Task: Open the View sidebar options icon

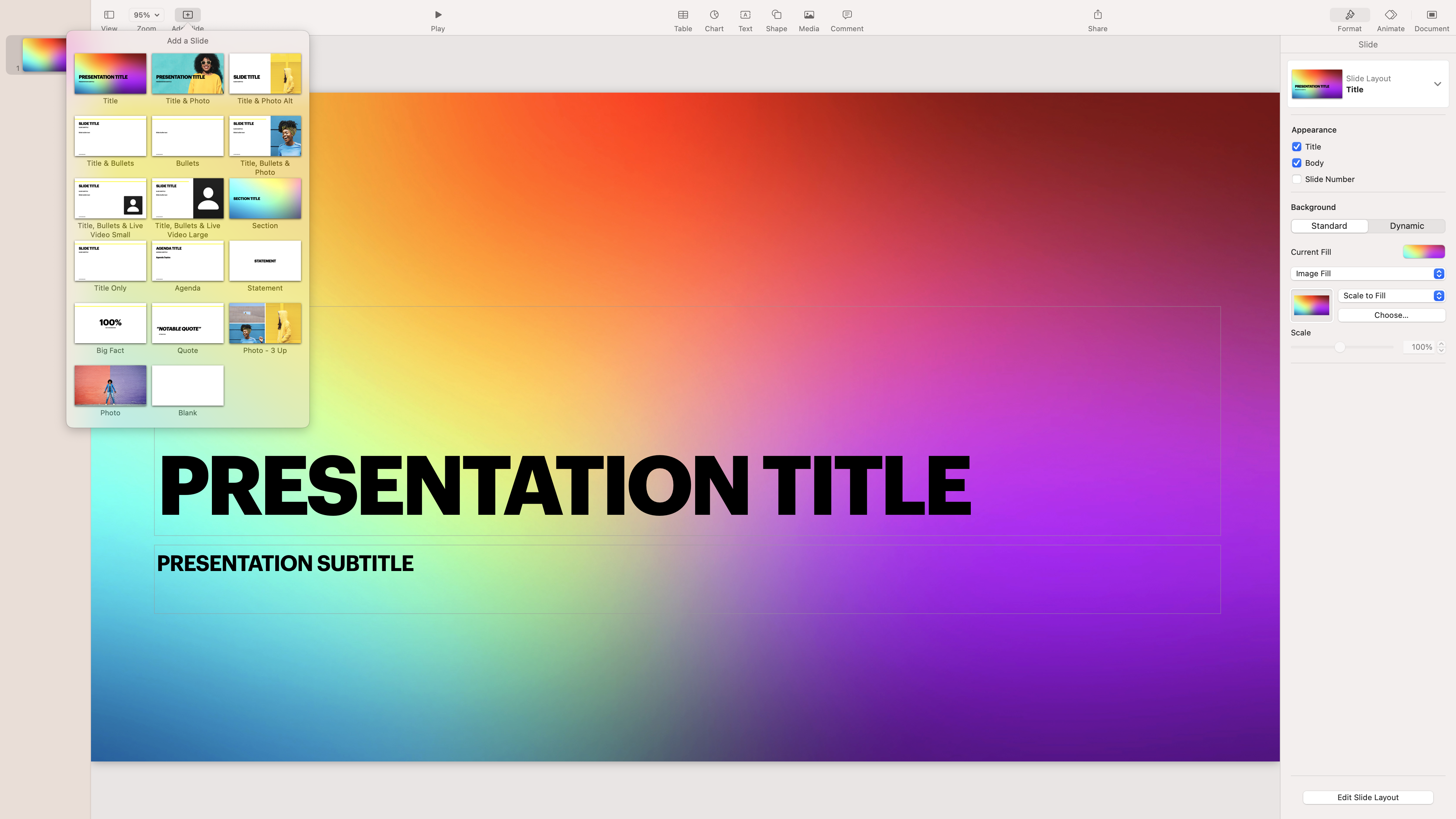Action: [109, 15]
